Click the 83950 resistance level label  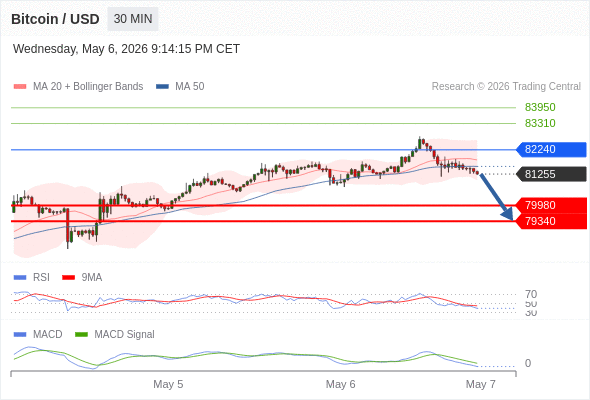540,107
